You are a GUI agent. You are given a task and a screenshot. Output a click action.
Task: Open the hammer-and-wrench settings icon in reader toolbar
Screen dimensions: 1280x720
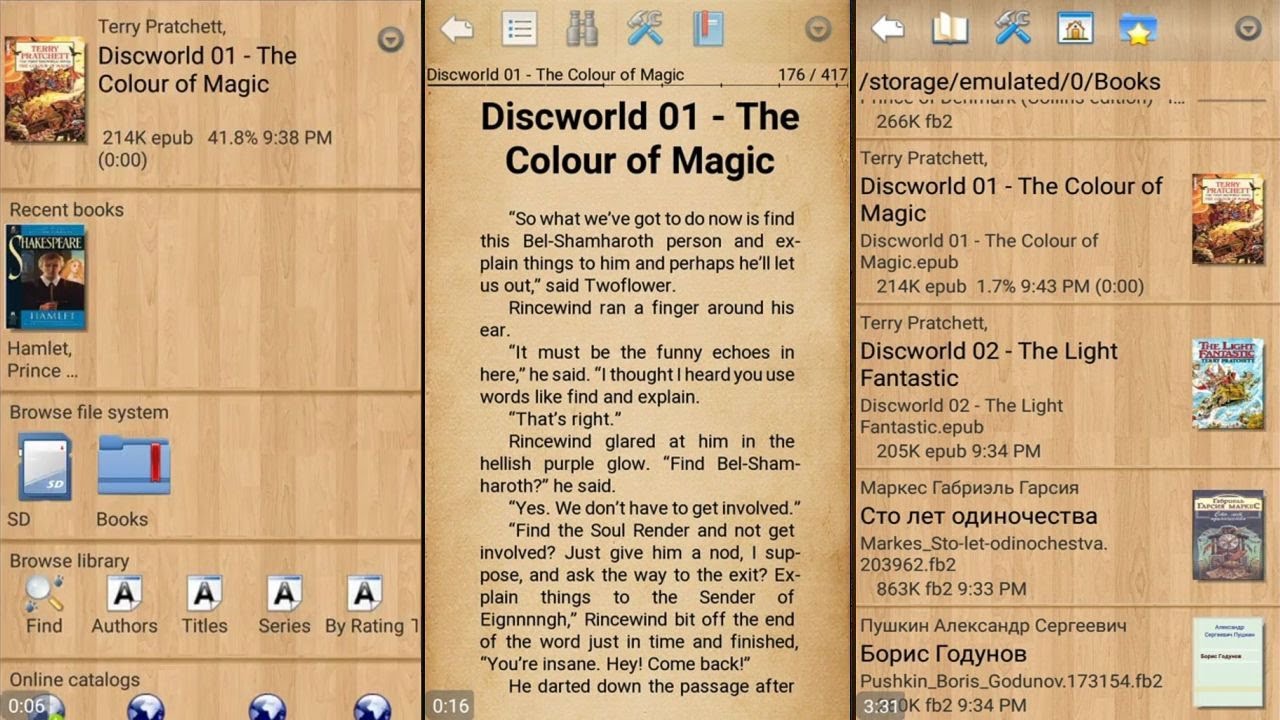pyautogui.click(x=645, y=29)
